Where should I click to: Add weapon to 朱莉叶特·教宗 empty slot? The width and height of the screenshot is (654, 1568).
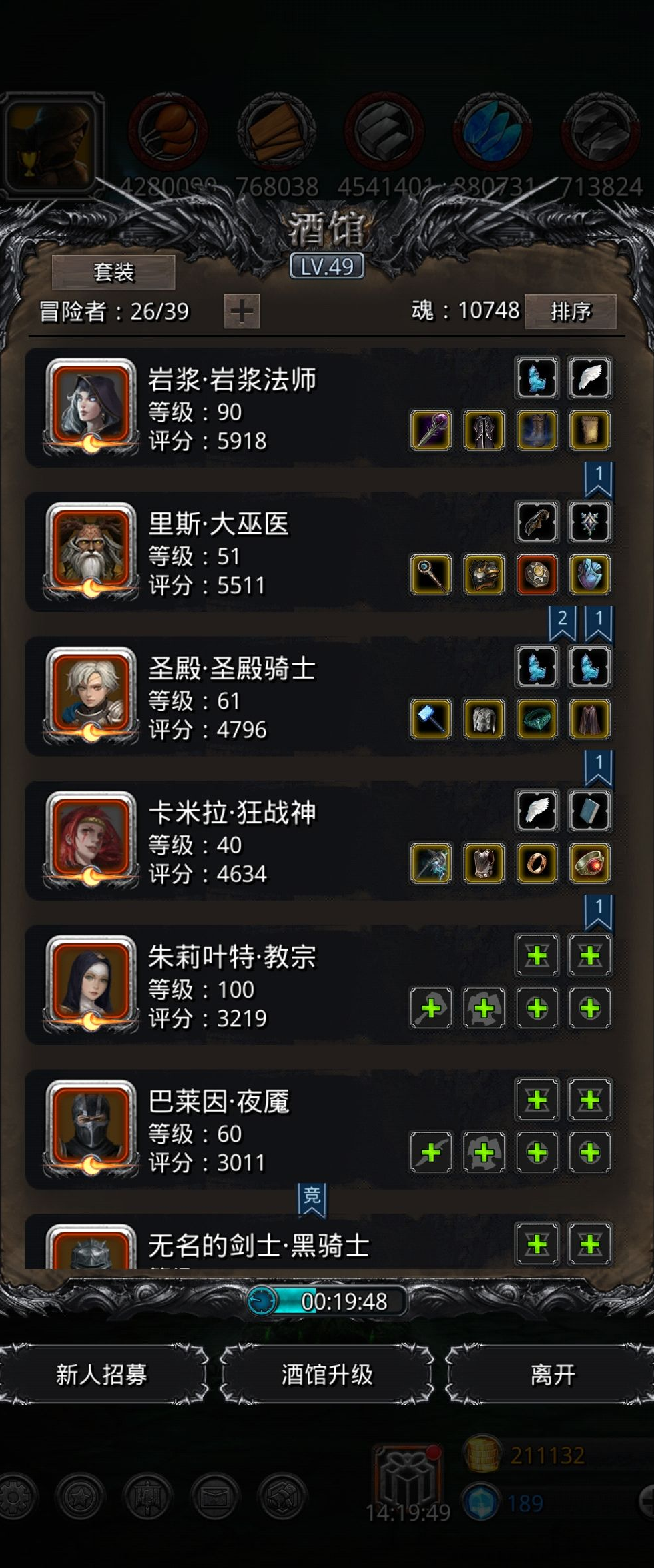[431, 1008]
